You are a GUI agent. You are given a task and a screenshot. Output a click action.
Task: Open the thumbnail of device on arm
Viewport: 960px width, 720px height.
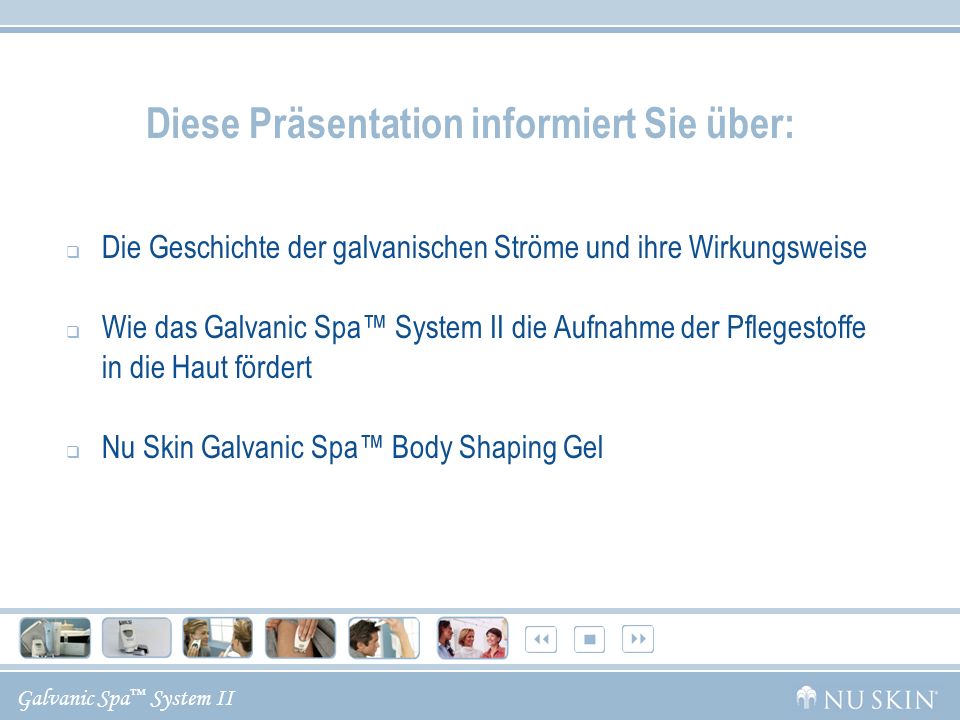click(300, 638)
